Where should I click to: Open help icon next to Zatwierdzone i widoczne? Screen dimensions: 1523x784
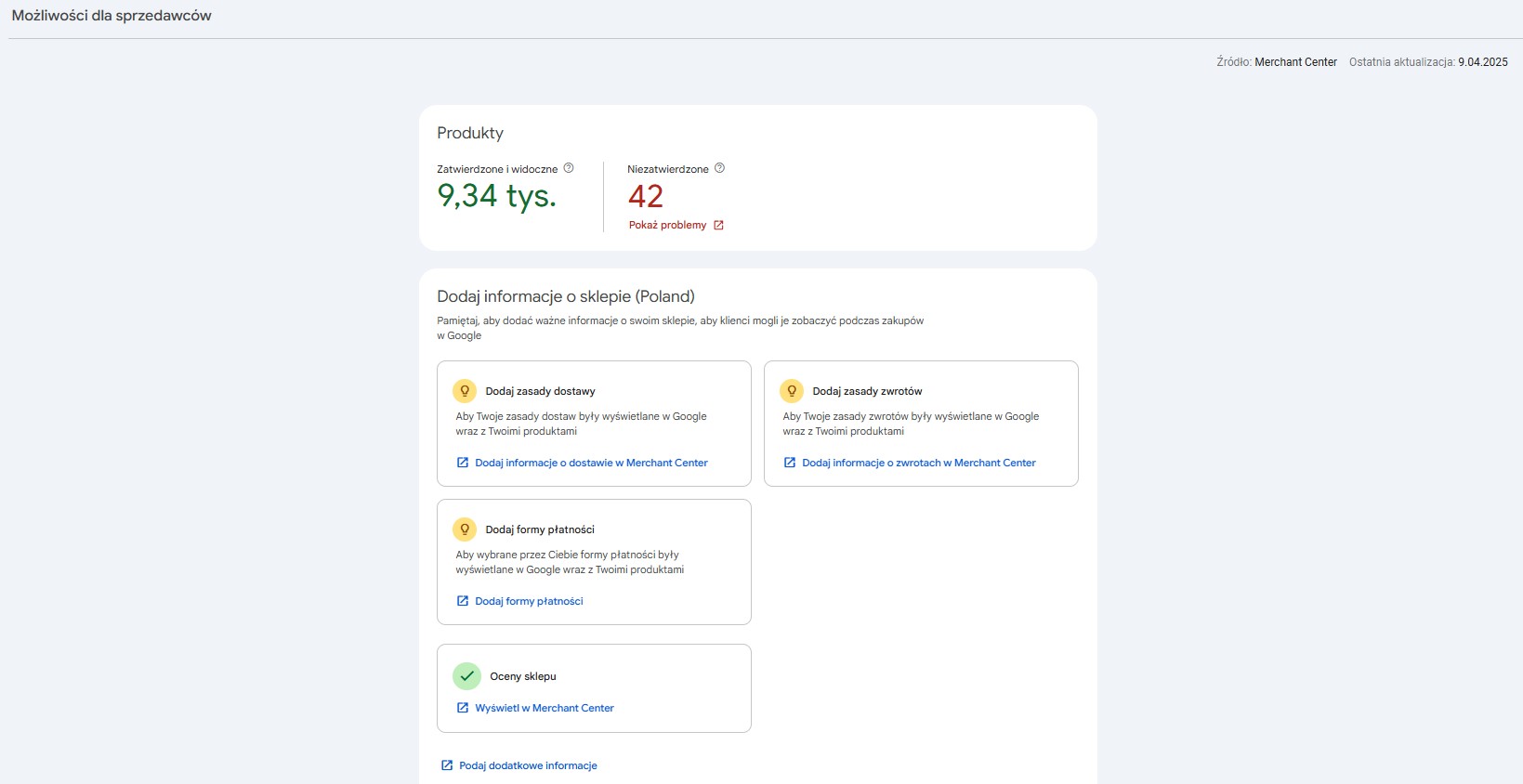(x=569, y=168)
